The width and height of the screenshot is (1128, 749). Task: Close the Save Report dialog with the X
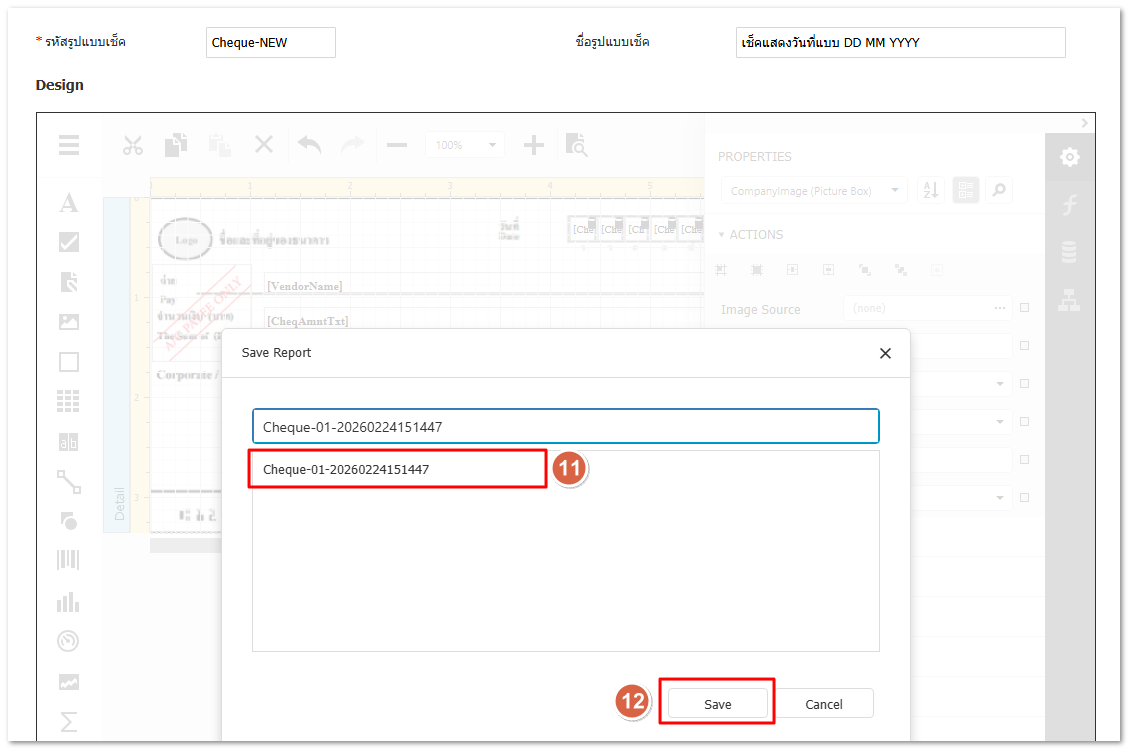(x=884, y=353)
